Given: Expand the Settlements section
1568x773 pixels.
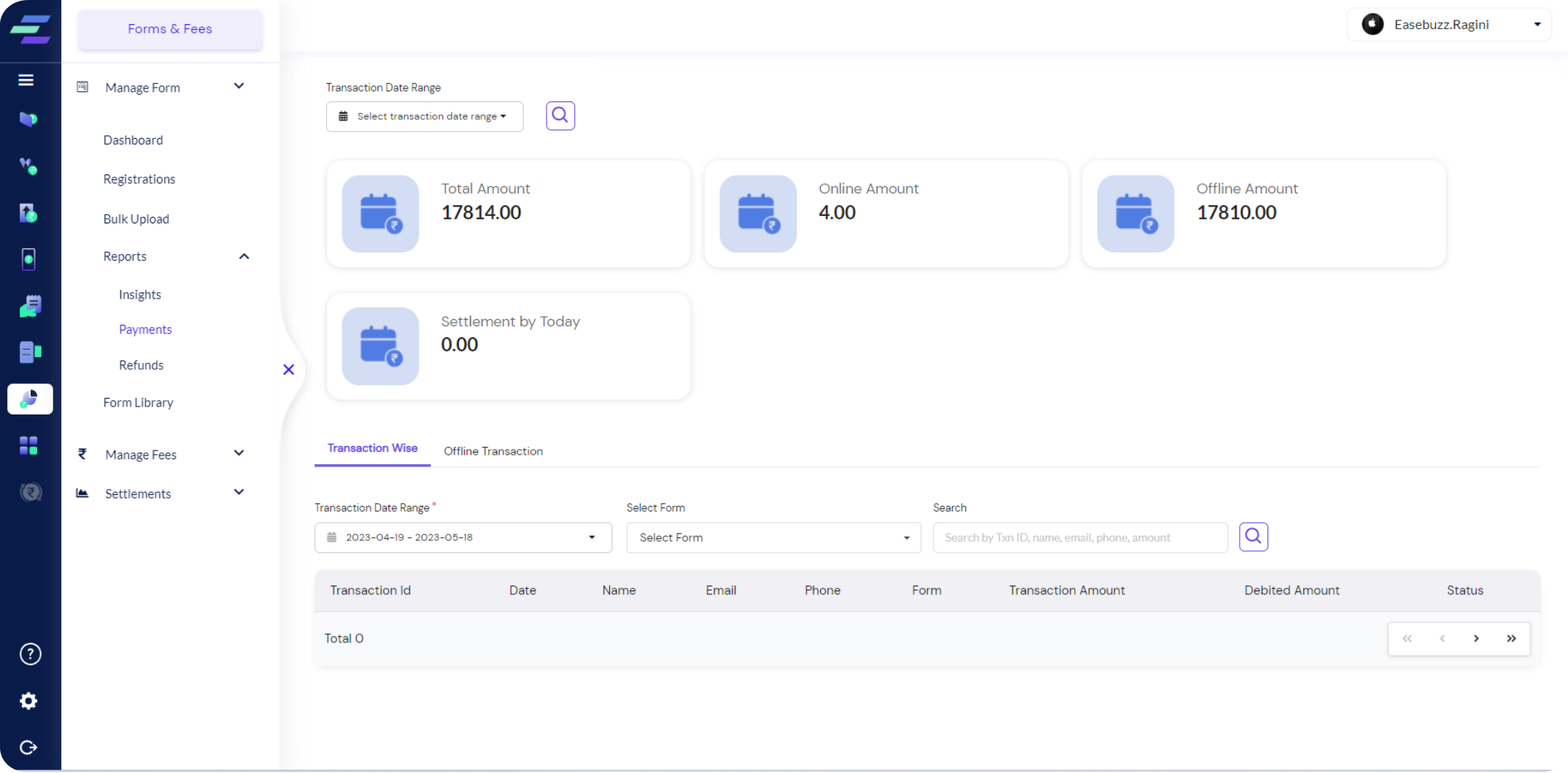Looking at the screenshot, I should (239, 492).
